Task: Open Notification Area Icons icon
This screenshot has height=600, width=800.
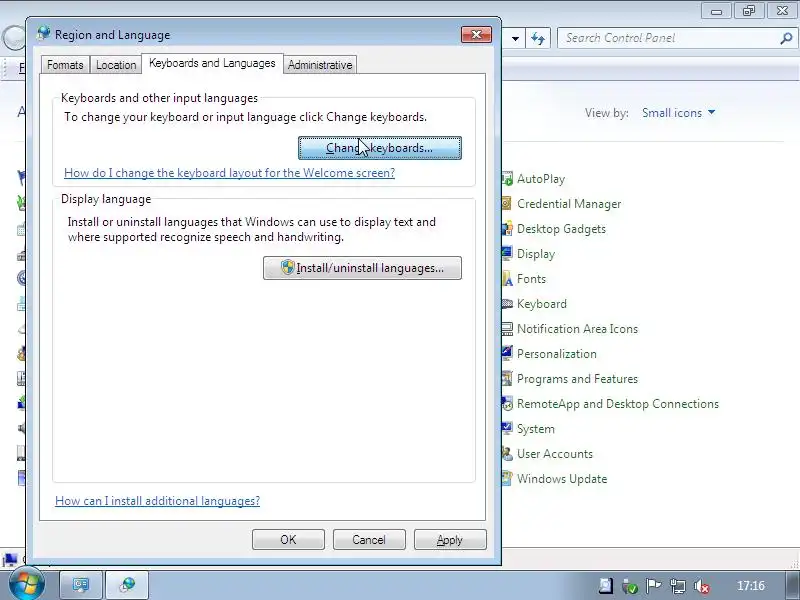Action: point(507,329)
